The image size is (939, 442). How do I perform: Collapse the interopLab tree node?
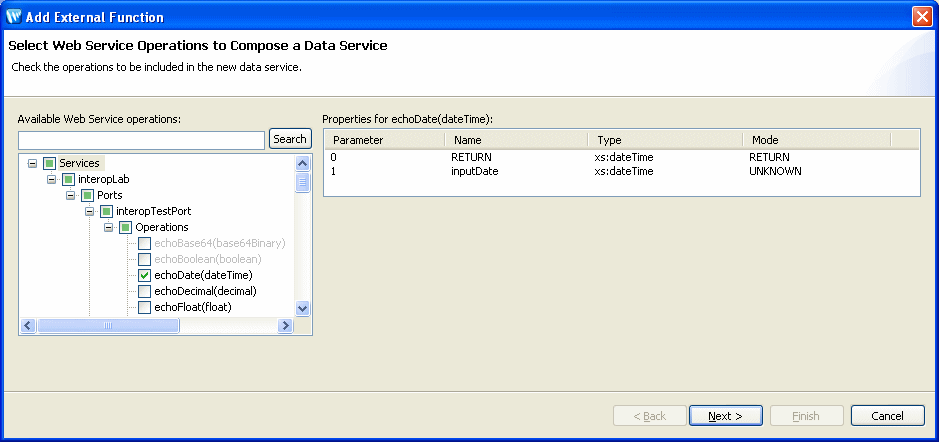point(52,180)
